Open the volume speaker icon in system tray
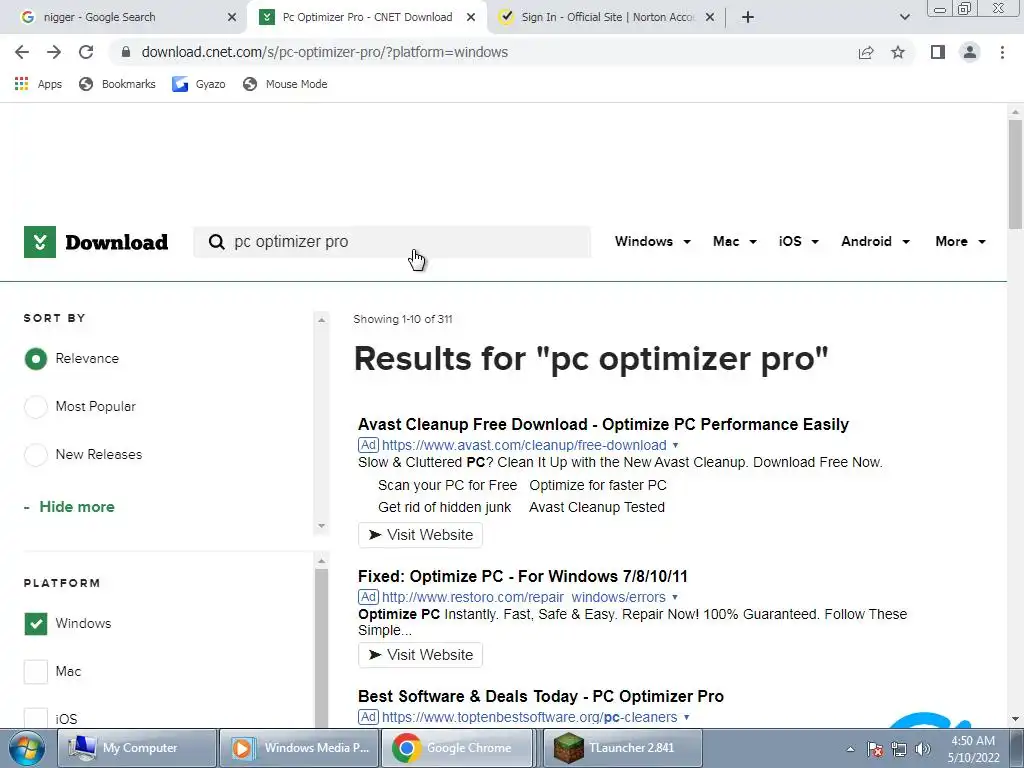Screen dimensions: 1024x768 tap(922, 749)
